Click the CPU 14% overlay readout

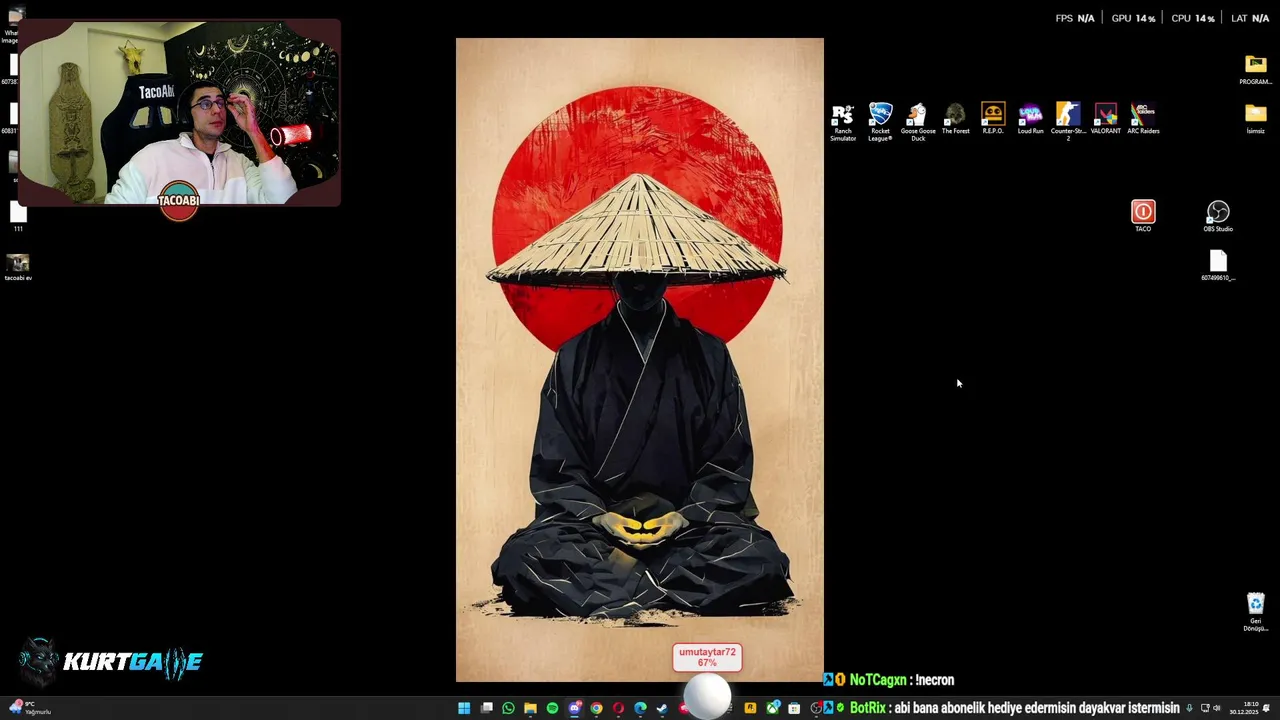click(x=1193, y=18)
